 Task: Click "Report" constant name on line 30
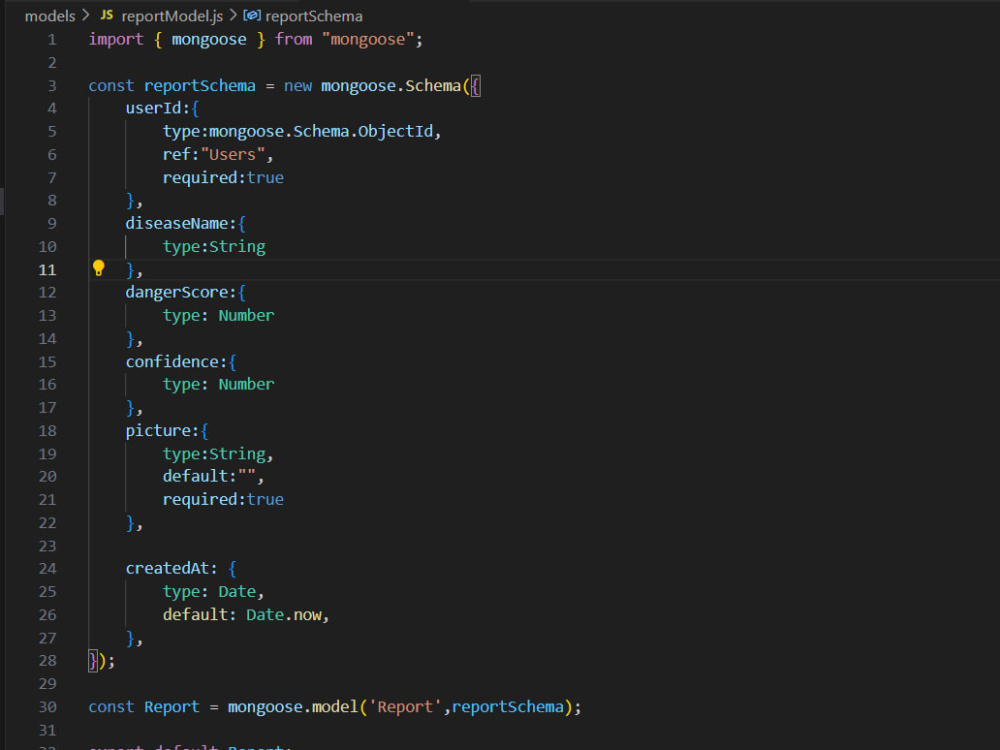(172, 707)
